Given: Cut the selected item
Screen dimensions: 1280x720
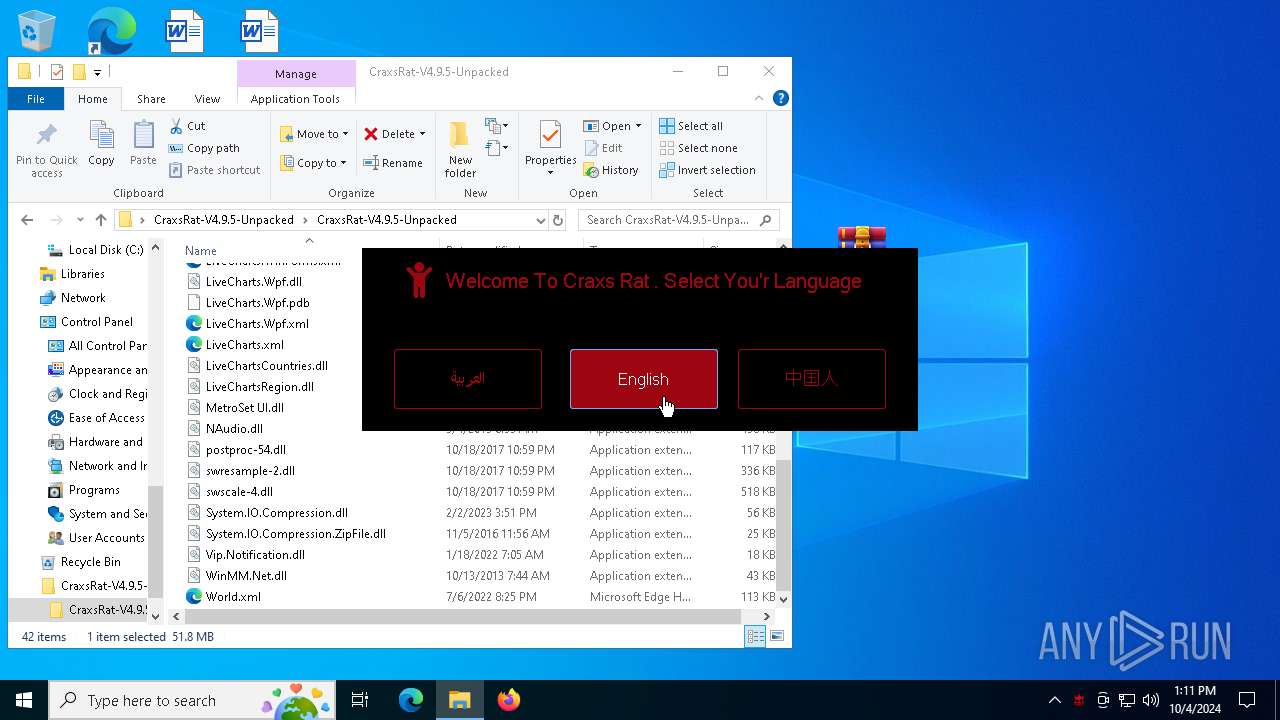Looking at the screenshot, I should 187,126.
